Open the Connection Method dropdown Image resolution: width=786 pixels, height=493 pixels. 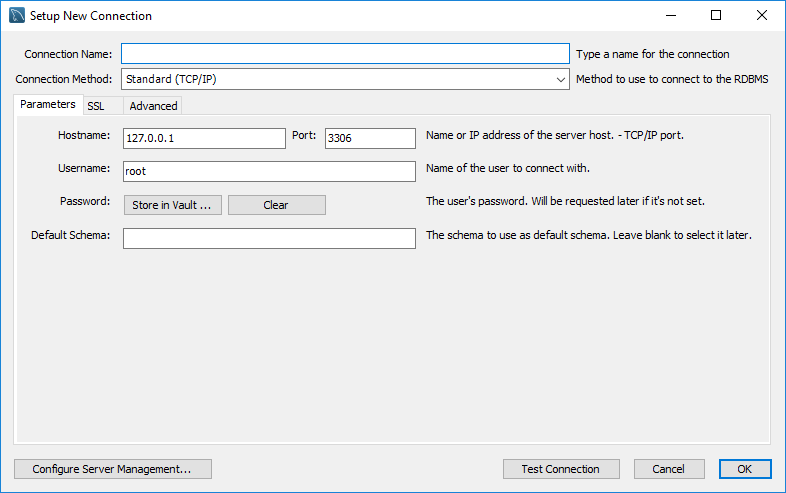[x=345, y=79]
